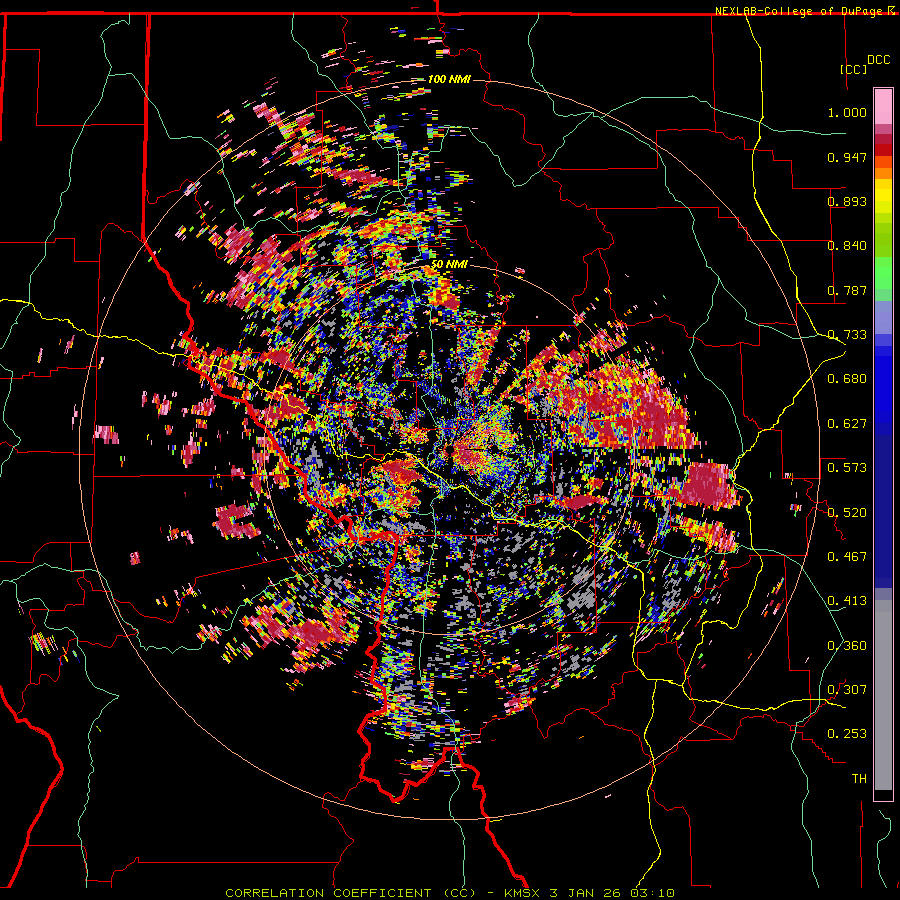Click the CORRELATION COEFFICIENT (CC) caption text
This screenshot has width=900, height=900.
350,893
